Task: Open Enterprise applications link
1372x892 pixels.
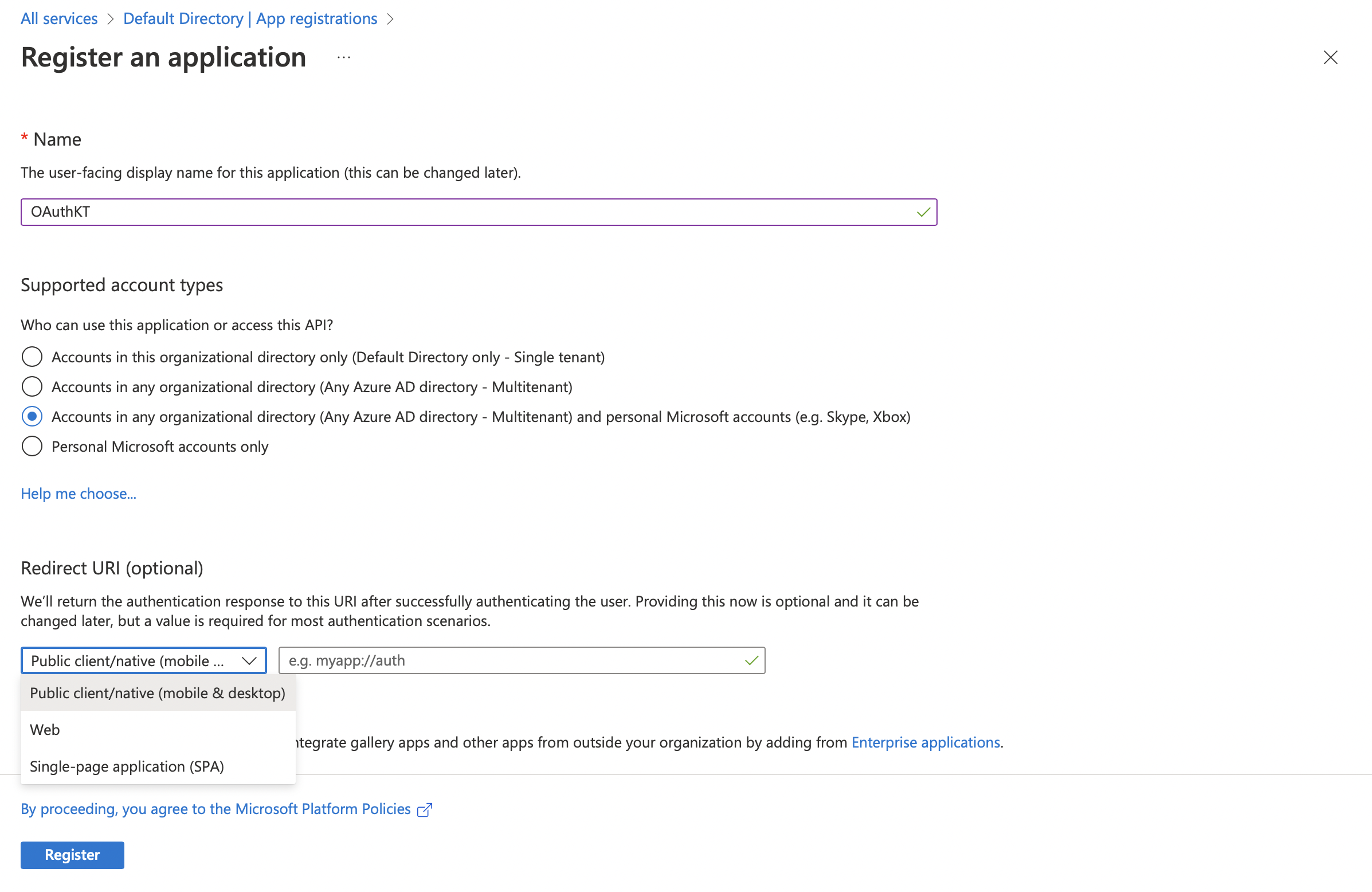Action: [926, 742]
